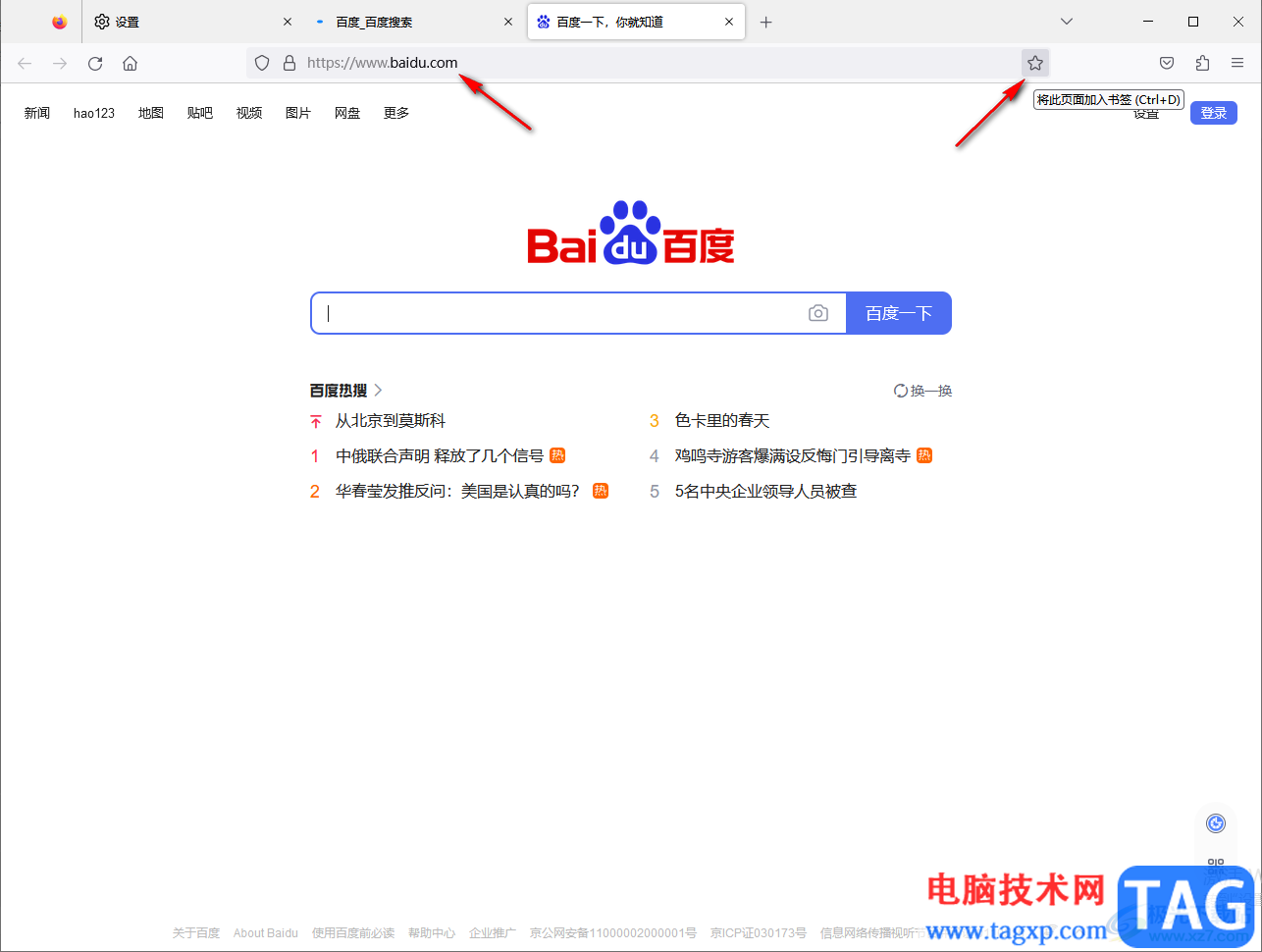
Task: Open the Firefox hamburger application menu
Action: [x=1237, y=63]
